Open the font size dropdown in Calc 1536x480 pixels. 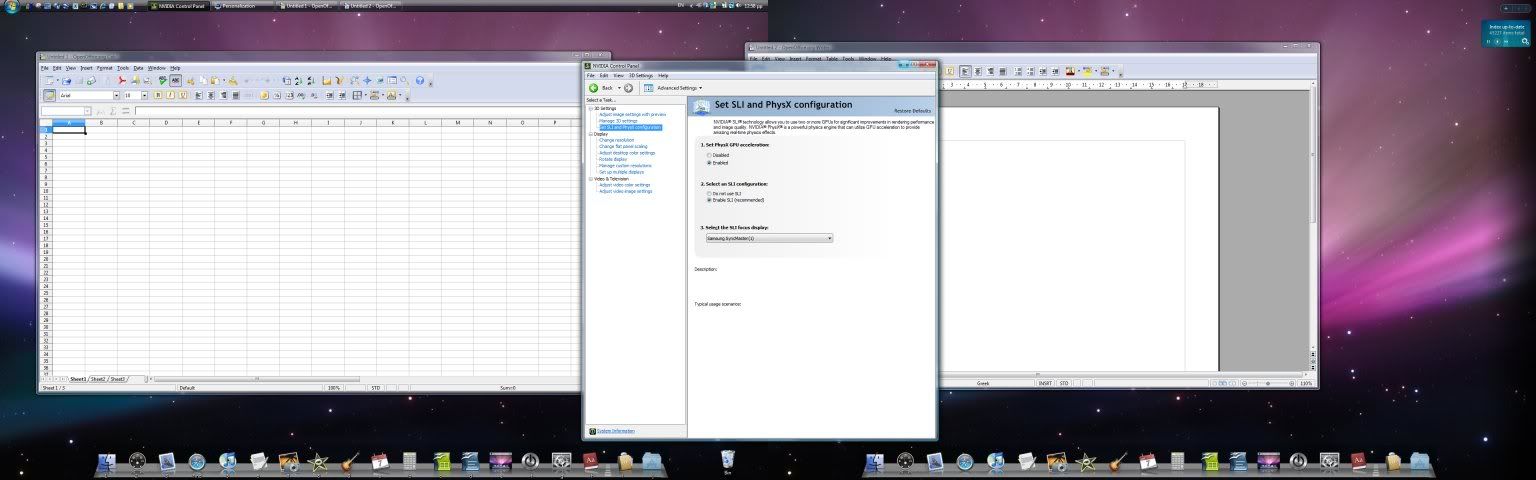coord(144,95)
